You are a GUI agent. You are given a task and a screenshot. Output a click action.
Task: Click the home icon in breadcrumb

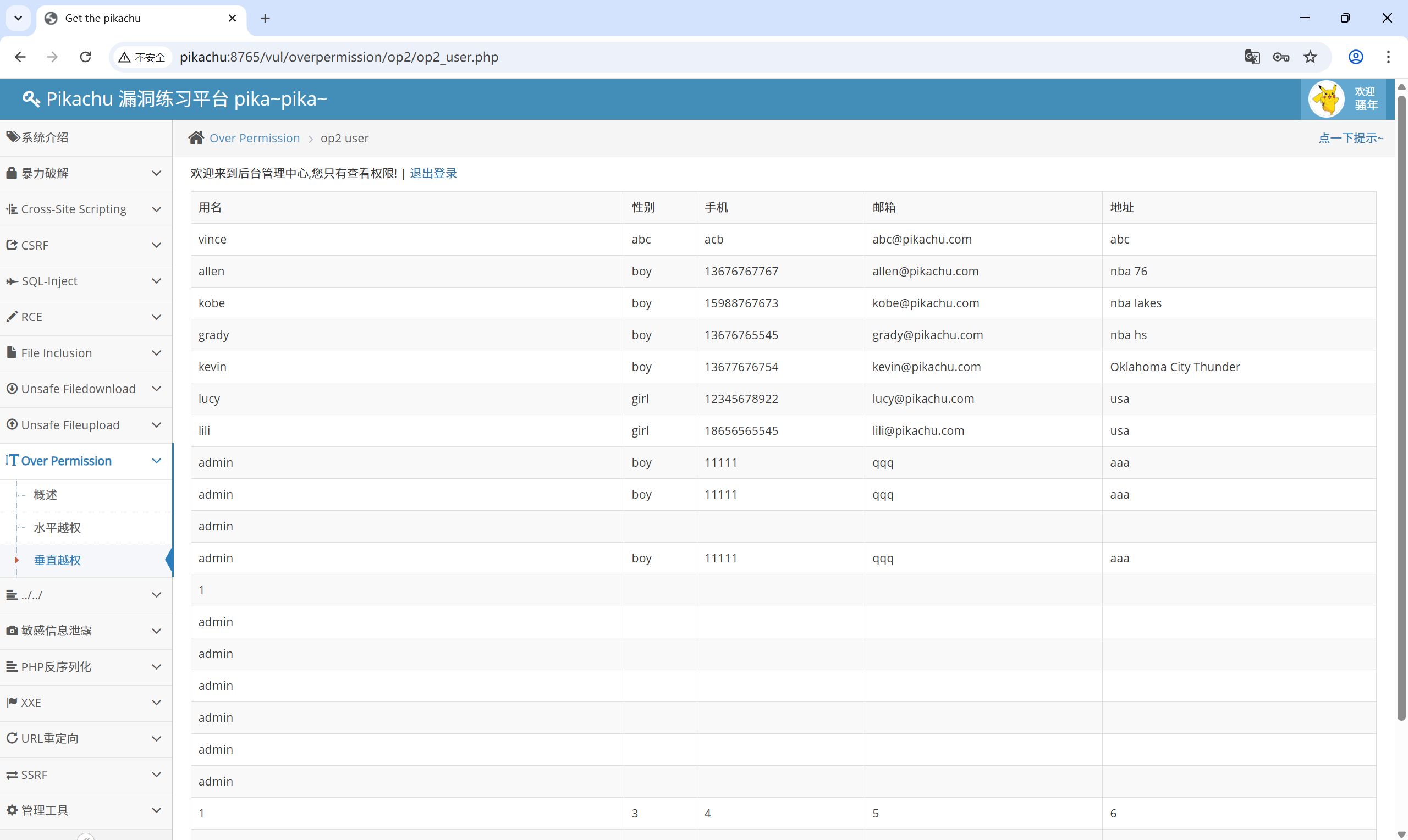(x=196, y=138)
